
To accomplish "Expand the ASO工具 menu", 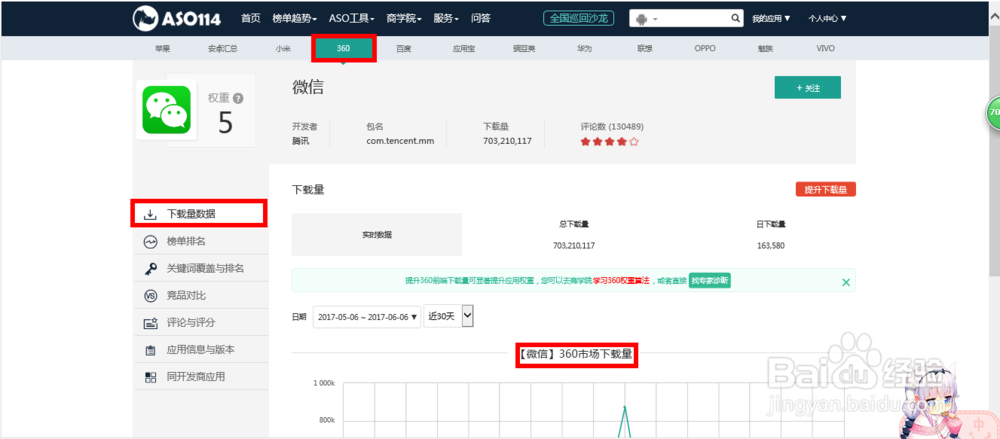I will pos(351,19).
